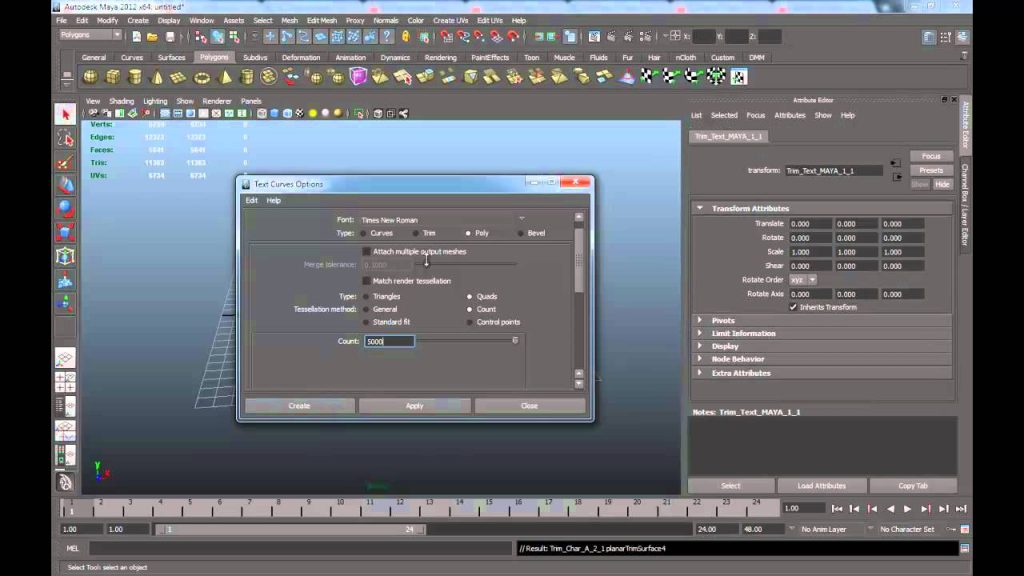
Task: Click the yellow light sphere viewport icon
Action: tap(313, 114)
